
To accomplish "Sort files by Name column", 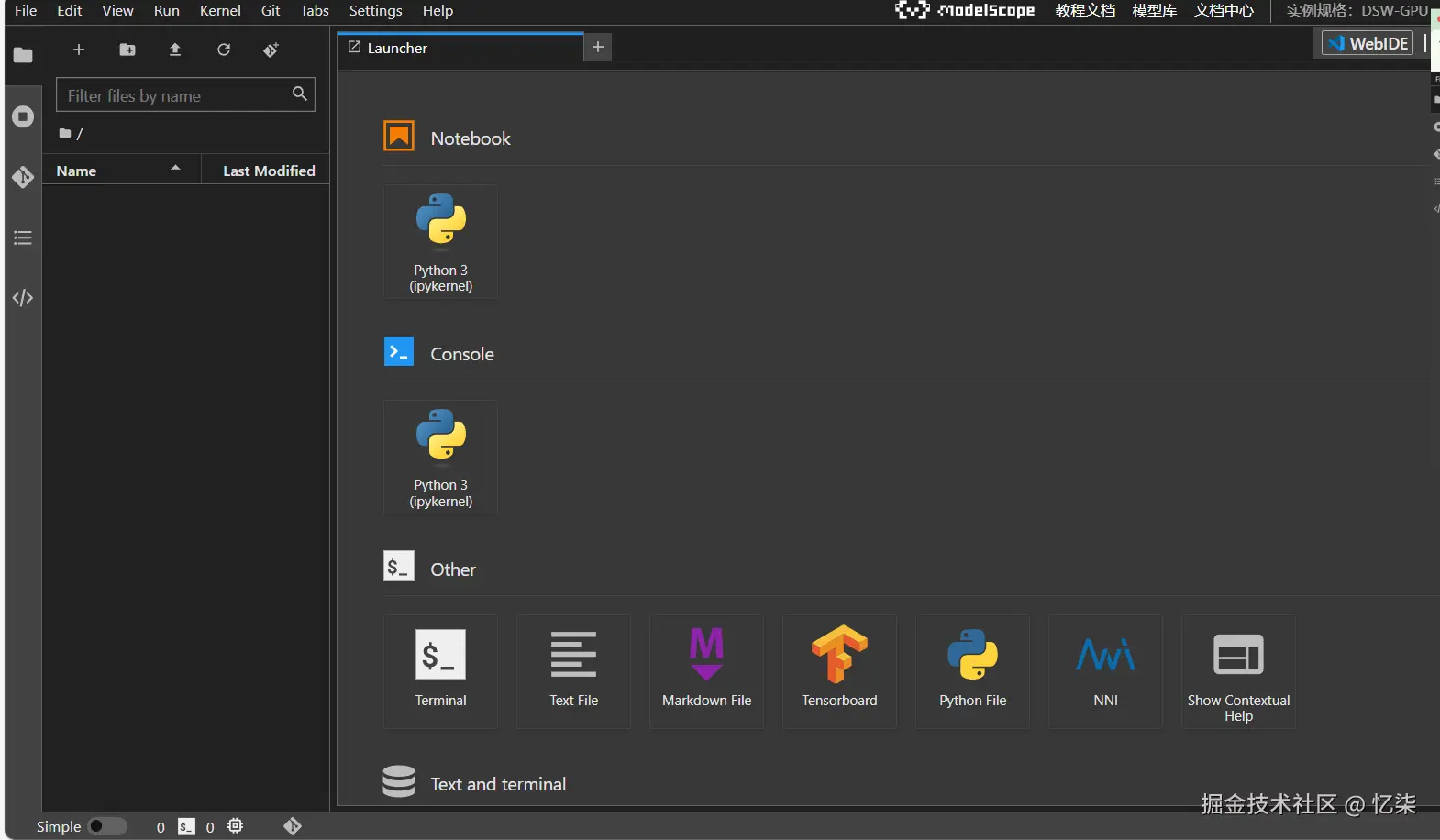I will tap(122, 171).
